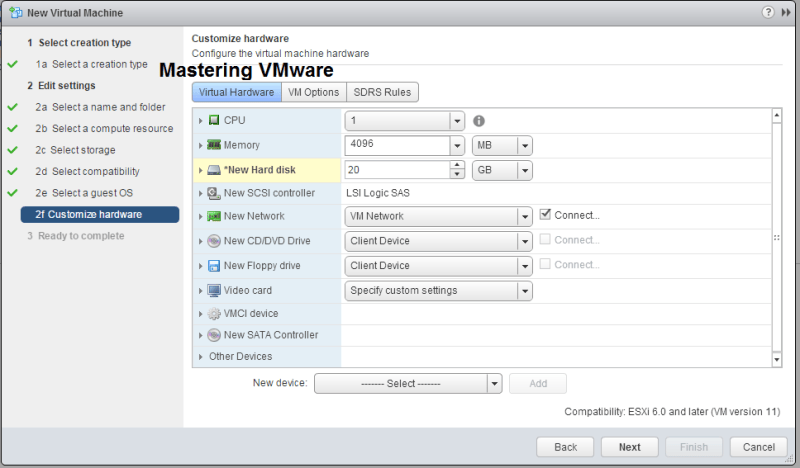This screenshot has height=468, width=800.
Task: Expand the VMCI device row
Action: 201,314
